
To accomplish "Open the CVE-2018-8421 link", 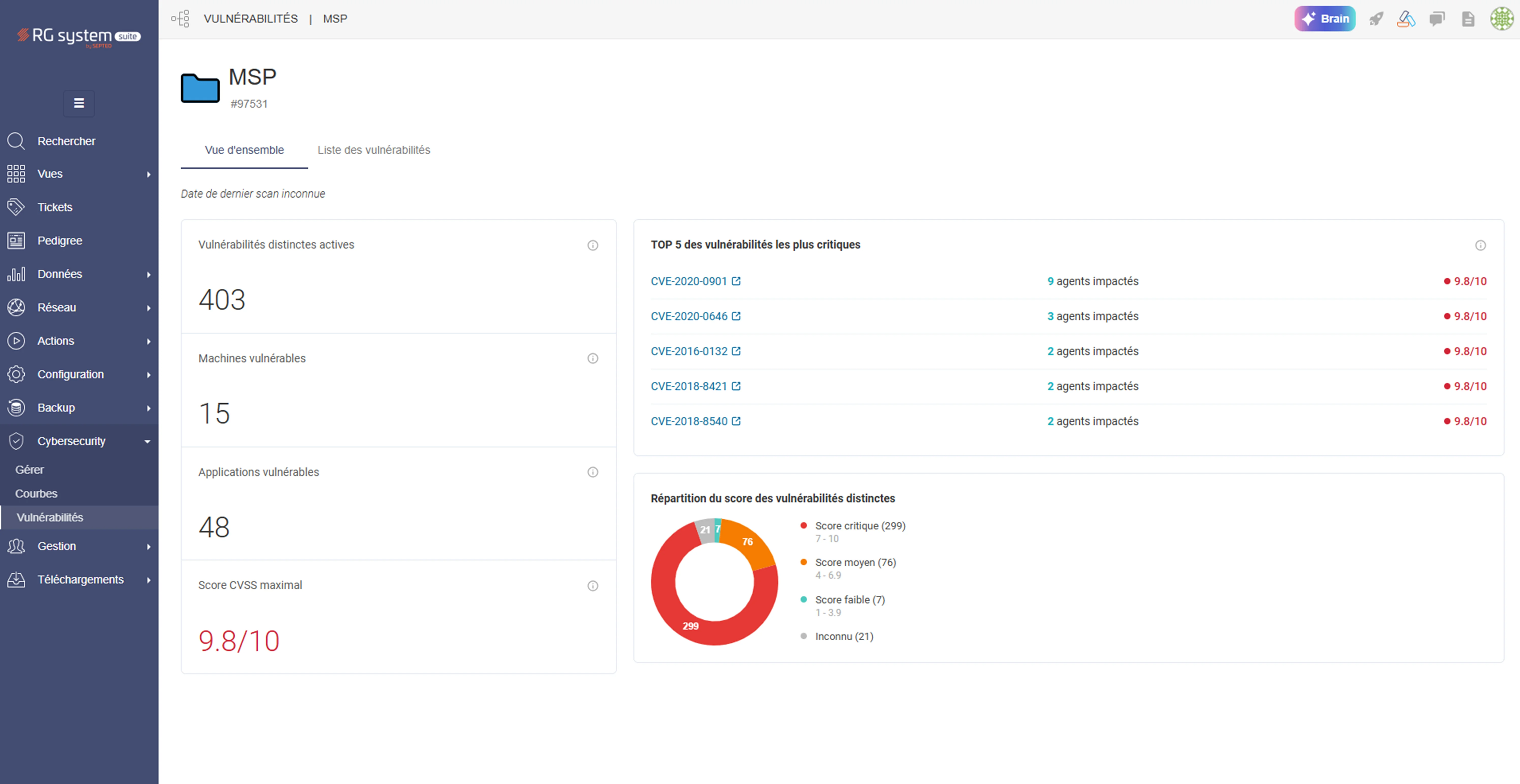I will 696,386.
